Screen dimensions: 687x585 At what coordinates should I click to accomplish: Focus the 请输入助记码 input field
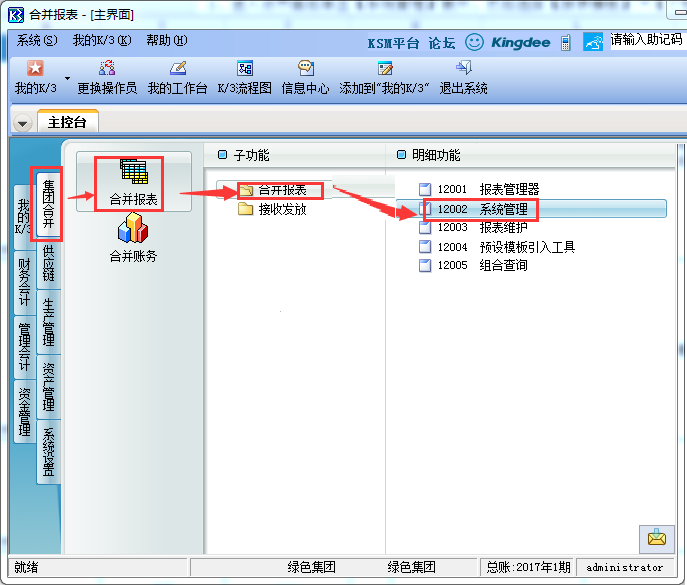coord(648,40)
